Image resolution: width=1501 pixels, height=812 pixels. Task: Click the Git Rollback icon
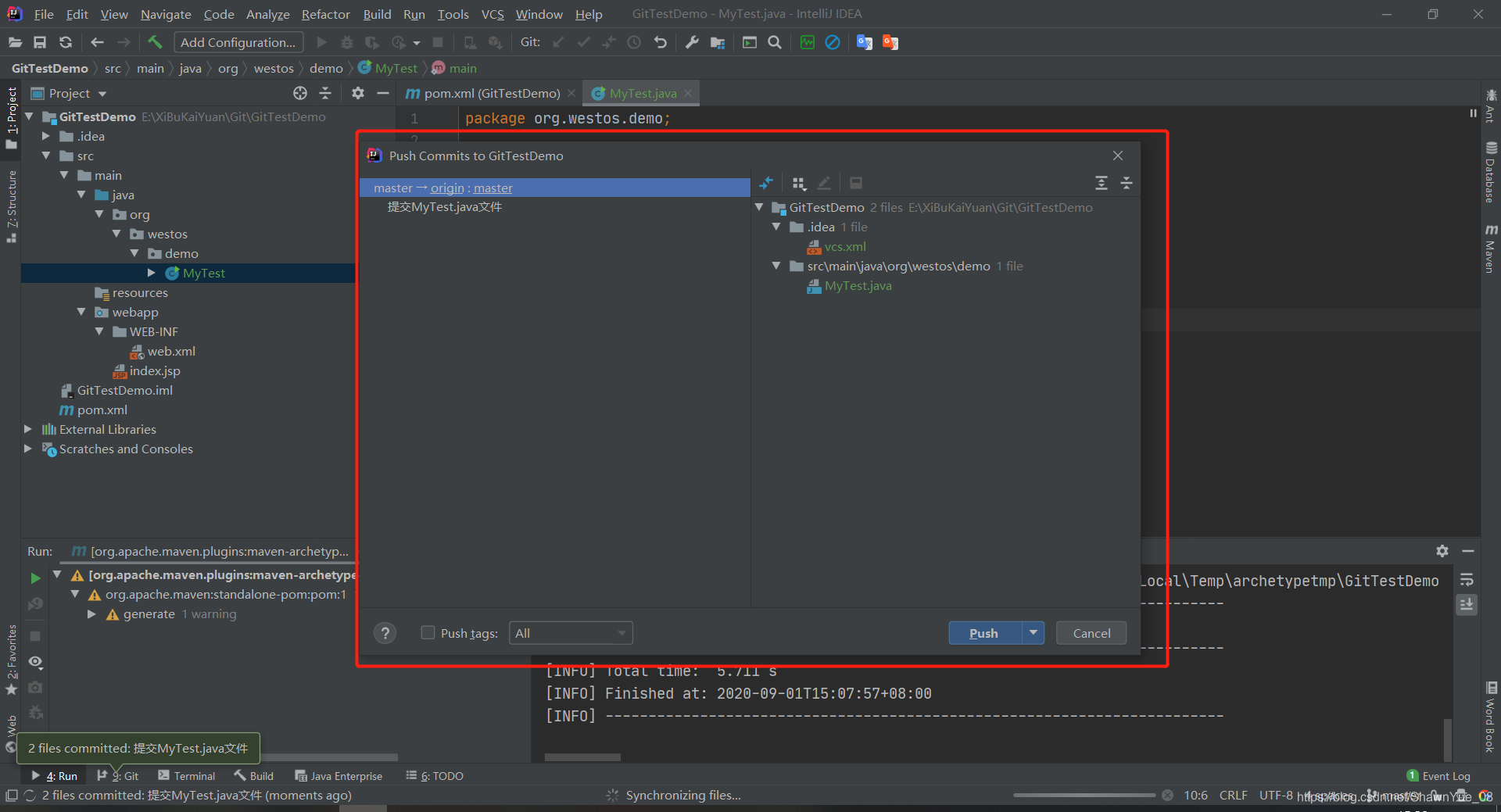click(x=661, y=42)
